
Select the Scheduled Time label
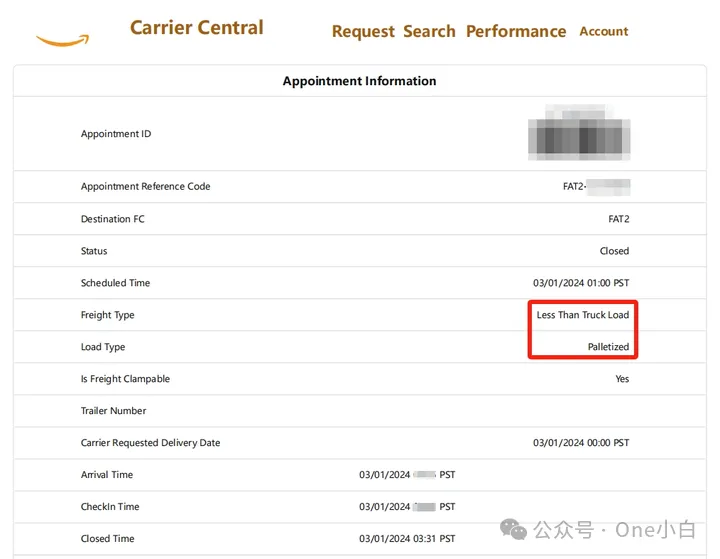pos(115,283)
